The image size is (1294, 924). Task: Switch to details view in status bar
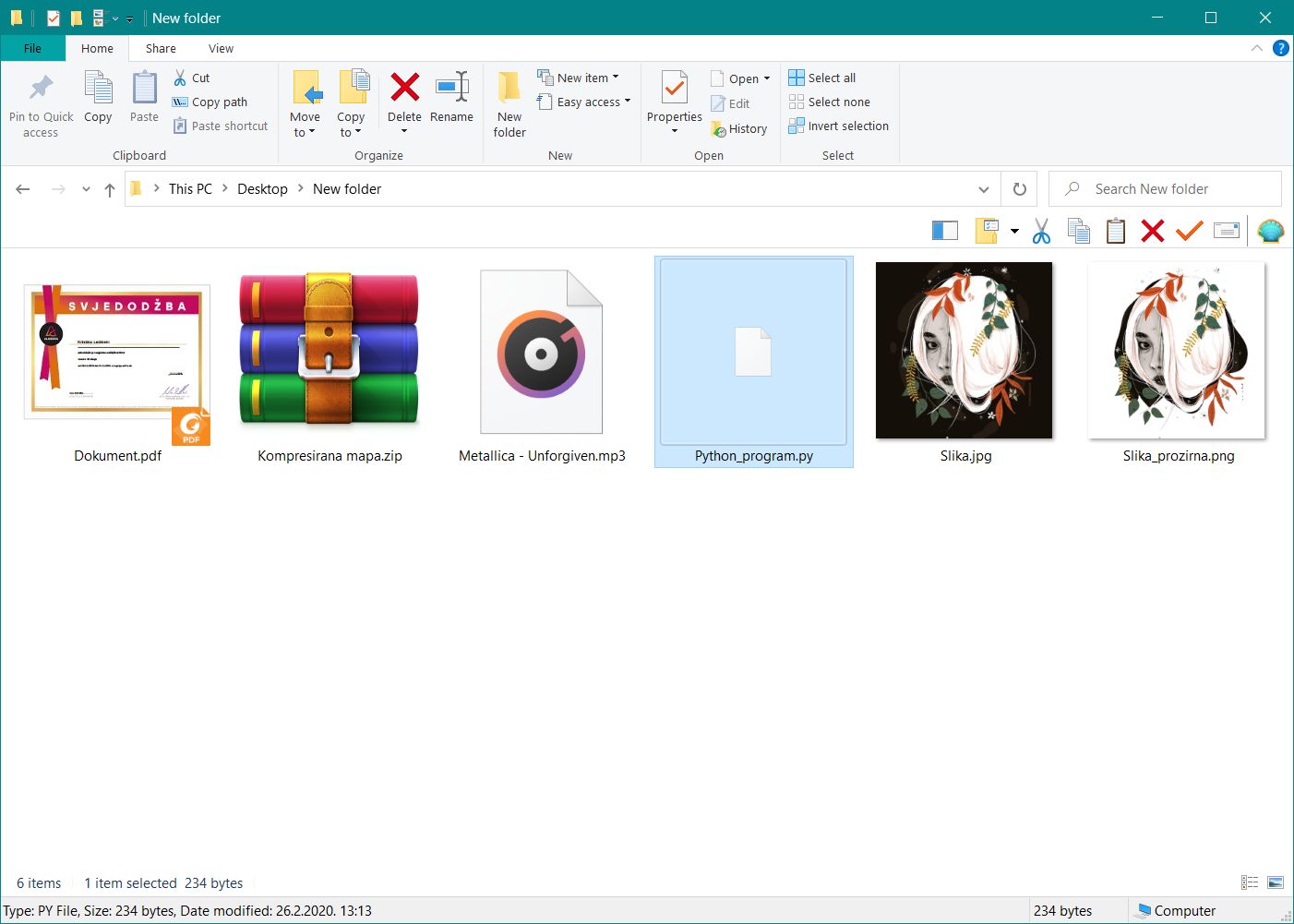pyautogui.click(x=1250, y=882)
